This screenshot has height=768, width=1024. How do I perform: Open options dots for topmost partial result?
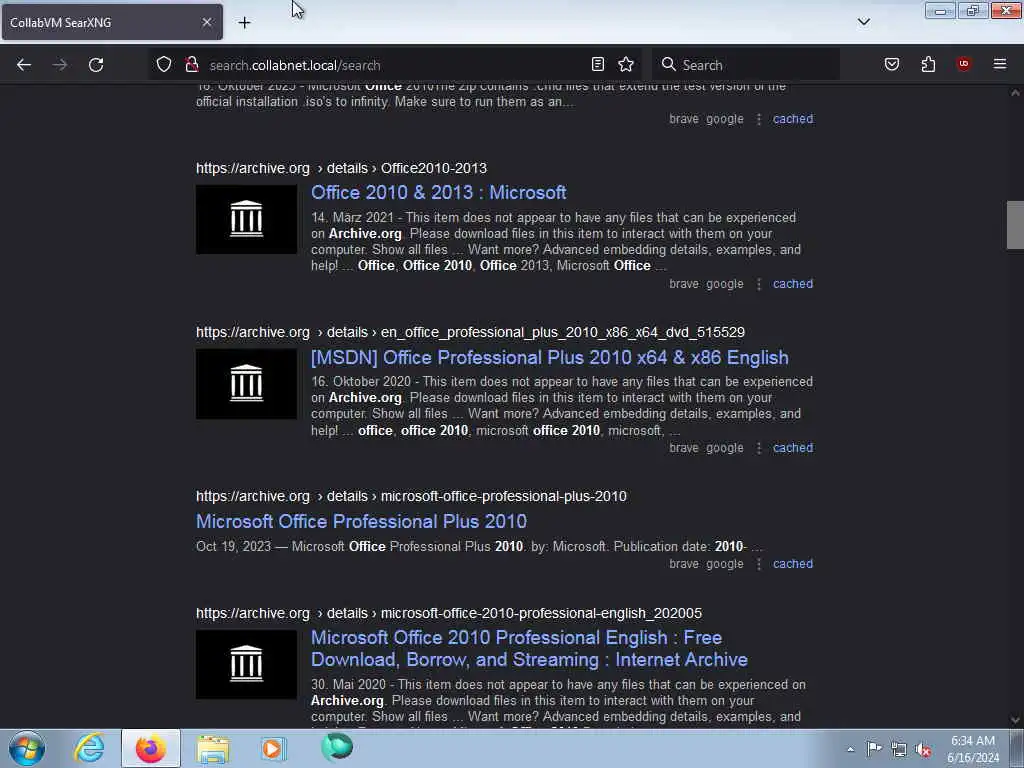759,119
